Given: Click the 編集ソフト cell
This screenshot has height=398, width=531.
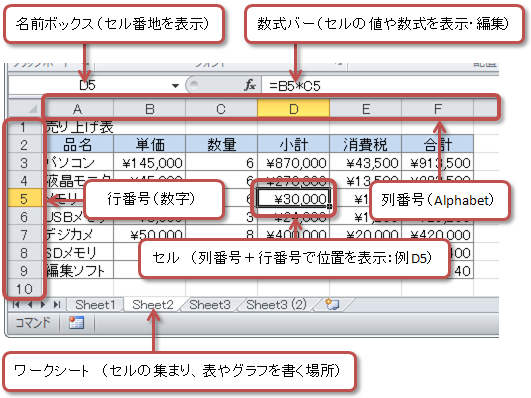Looking at the screenshot, I should 78,271.
